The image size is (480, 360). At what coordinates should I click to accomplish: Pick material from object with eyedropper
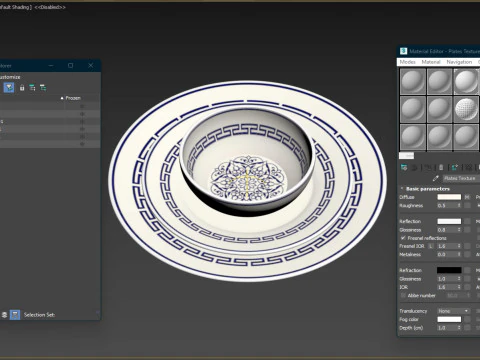436,178
